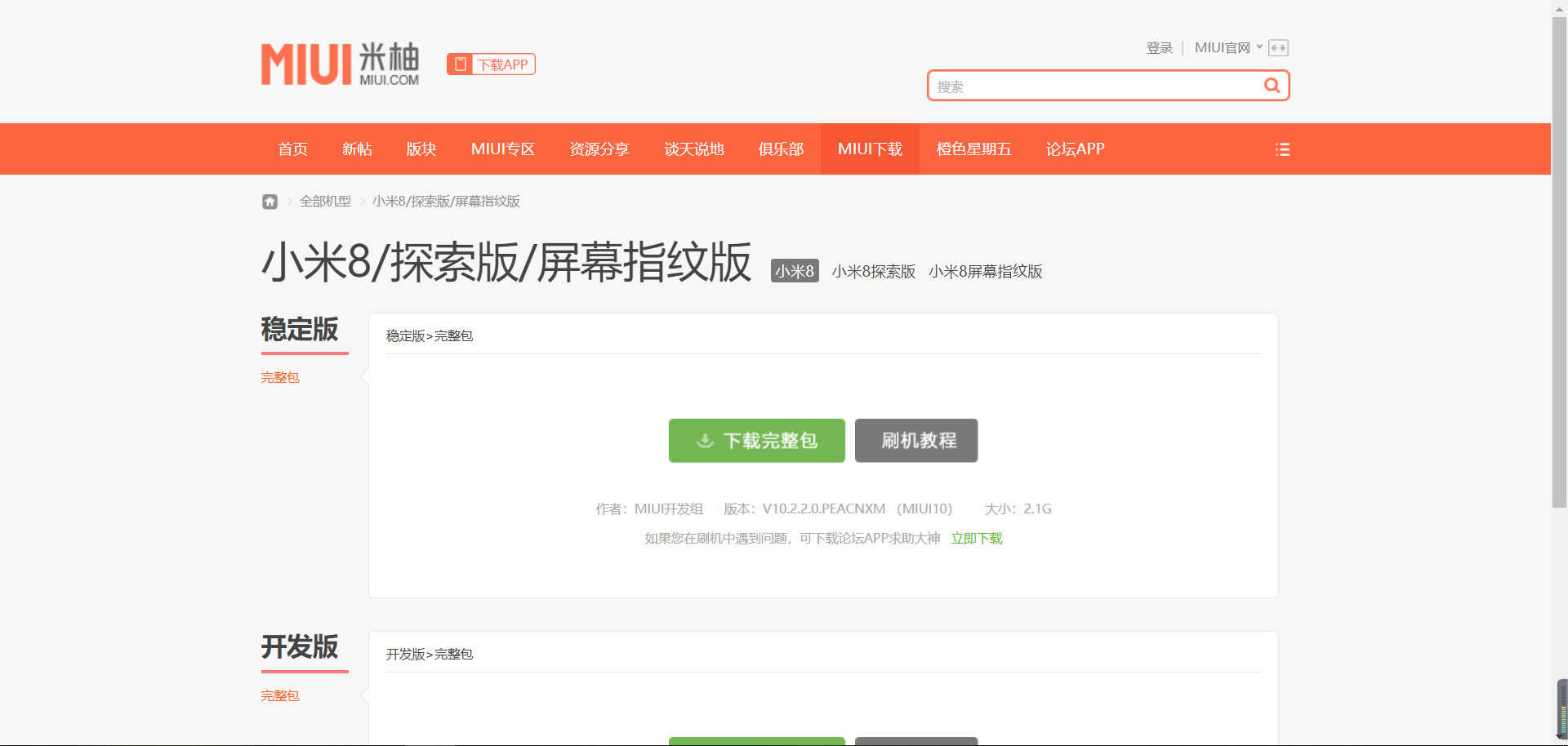Click the 稳定版 section heading
Image resolution: width=1568 pixels, height=746 pixels.
300,330
